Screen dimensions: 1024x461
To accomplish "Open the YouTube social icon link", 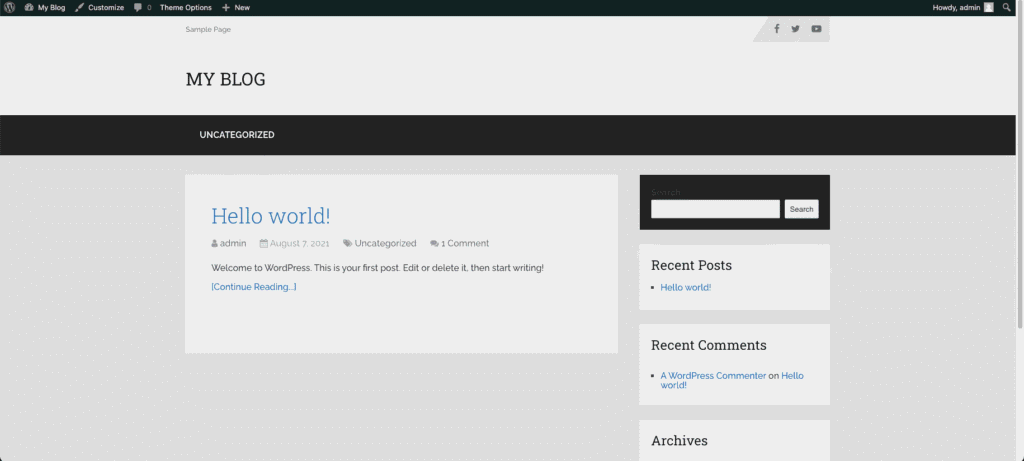I will [x=816, y=29].
